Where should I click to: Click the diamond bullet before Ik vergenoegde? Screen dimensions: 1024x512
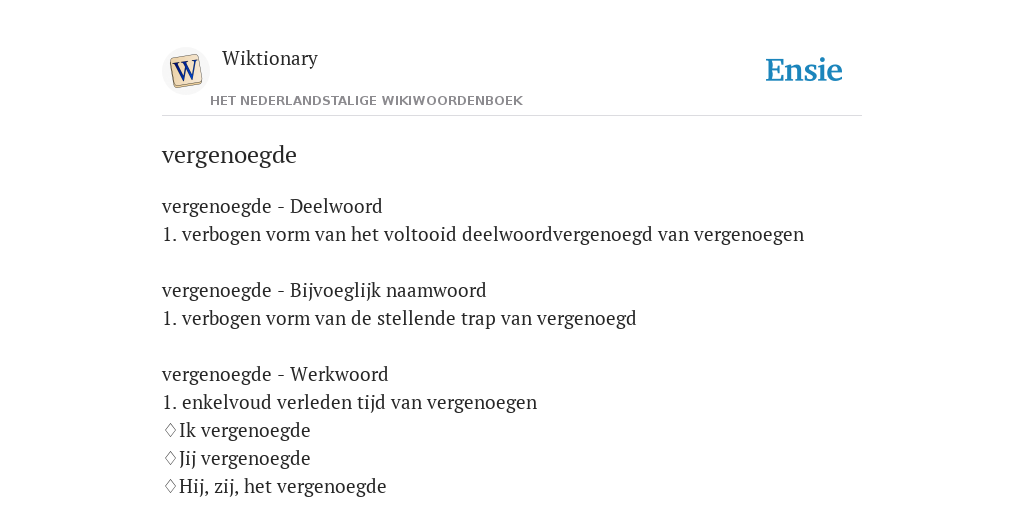click(x=170, y=430)
